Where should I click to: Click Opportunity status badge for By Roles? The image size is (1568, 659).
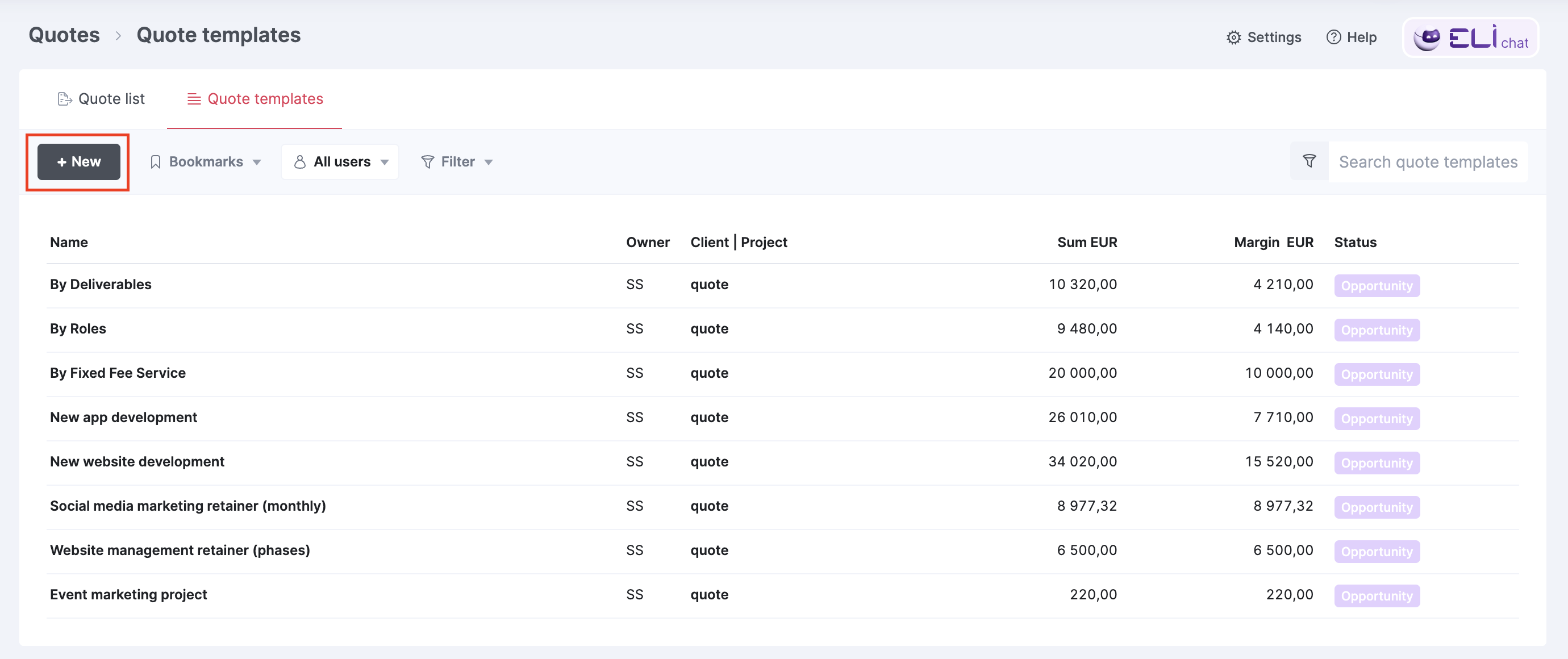(1376, 331)
